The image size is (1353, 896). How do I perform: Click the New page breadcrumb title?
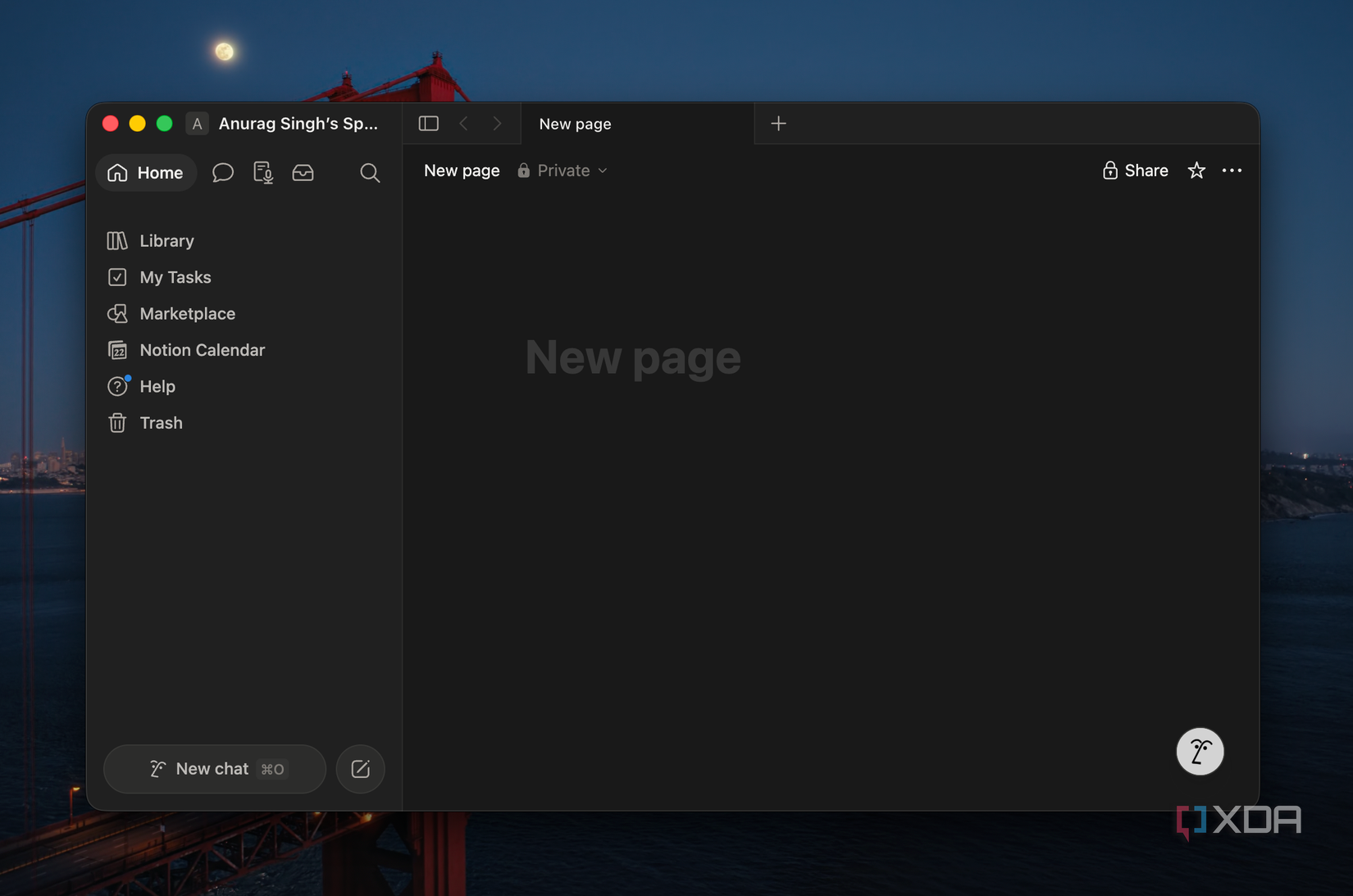click(462, 171)
